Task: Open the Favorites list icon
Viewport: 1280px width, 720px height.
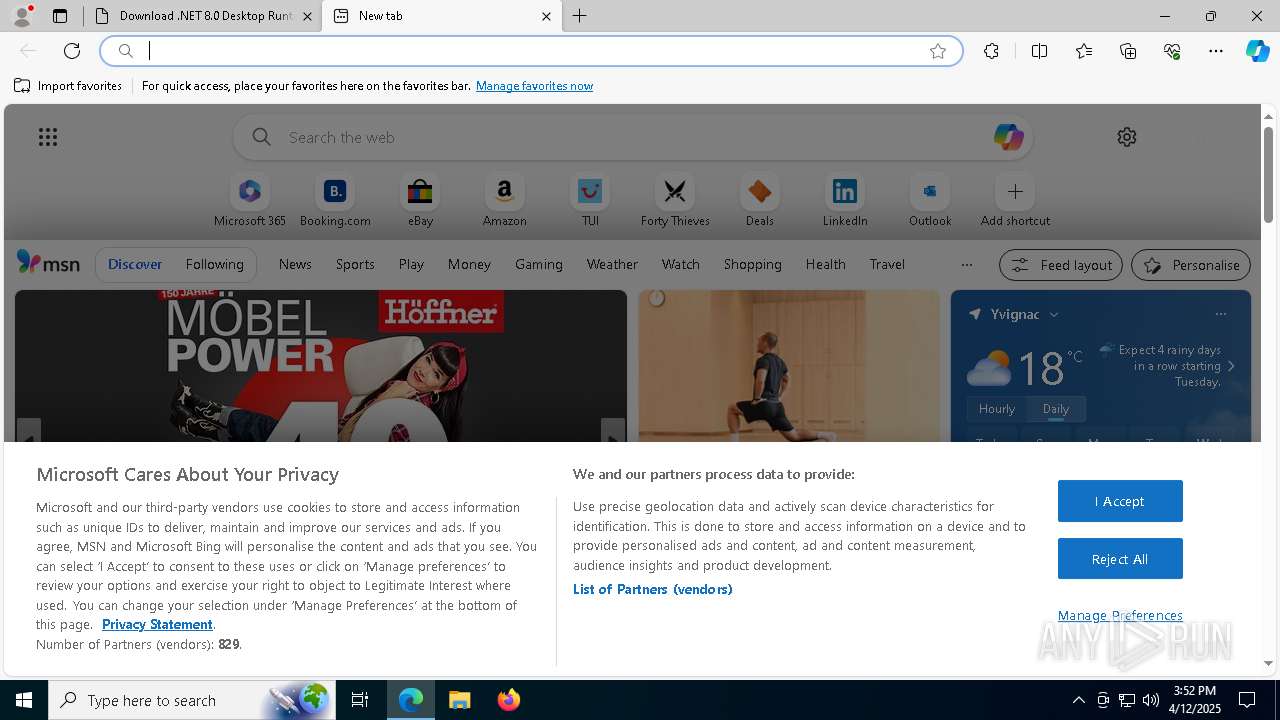Action: [1084, 51]
